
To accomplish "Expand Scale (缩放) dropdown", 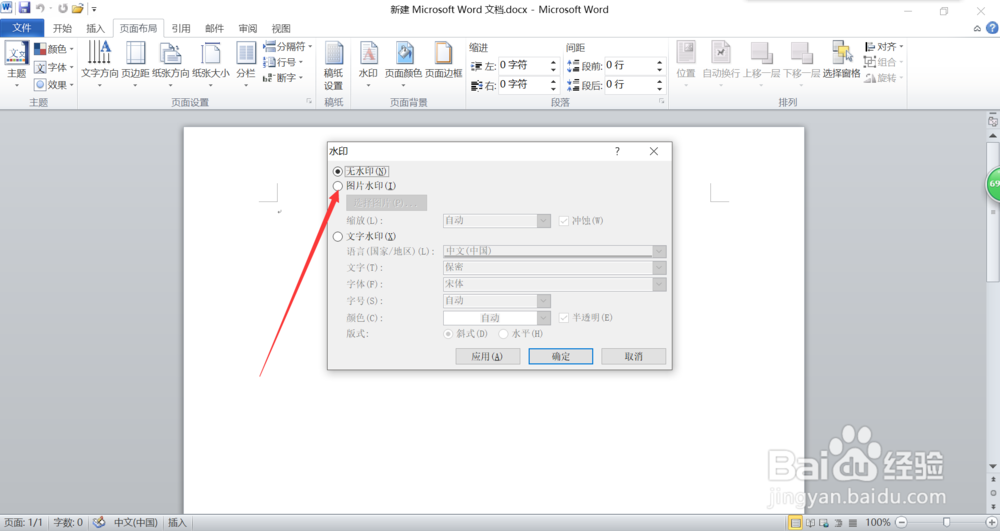I will coord(543,221).
